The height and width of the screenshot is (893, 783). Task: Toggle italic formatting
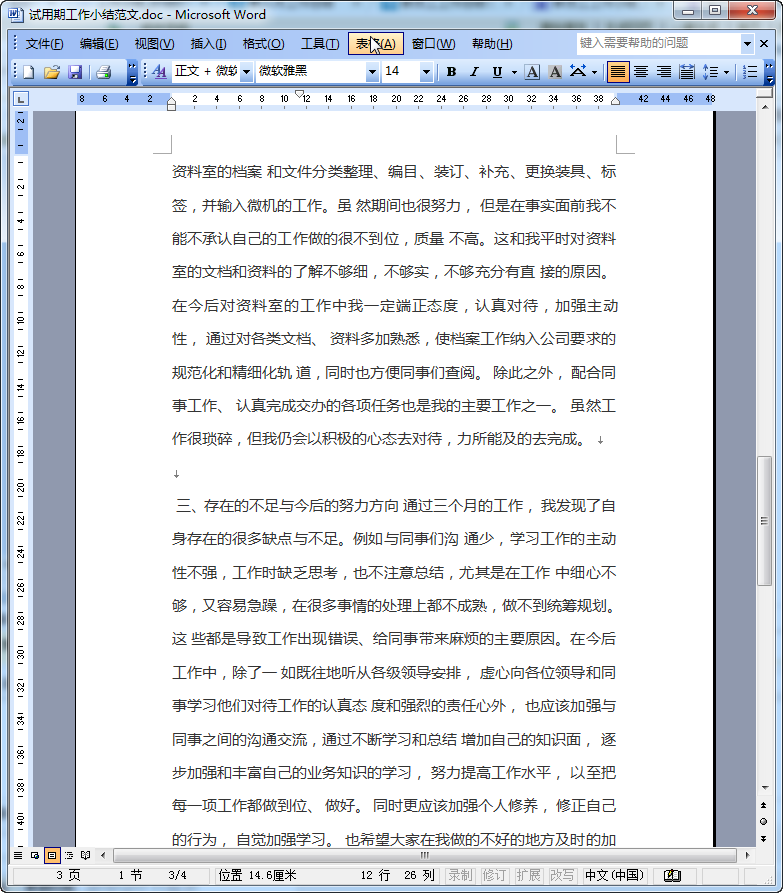(474, 72)
